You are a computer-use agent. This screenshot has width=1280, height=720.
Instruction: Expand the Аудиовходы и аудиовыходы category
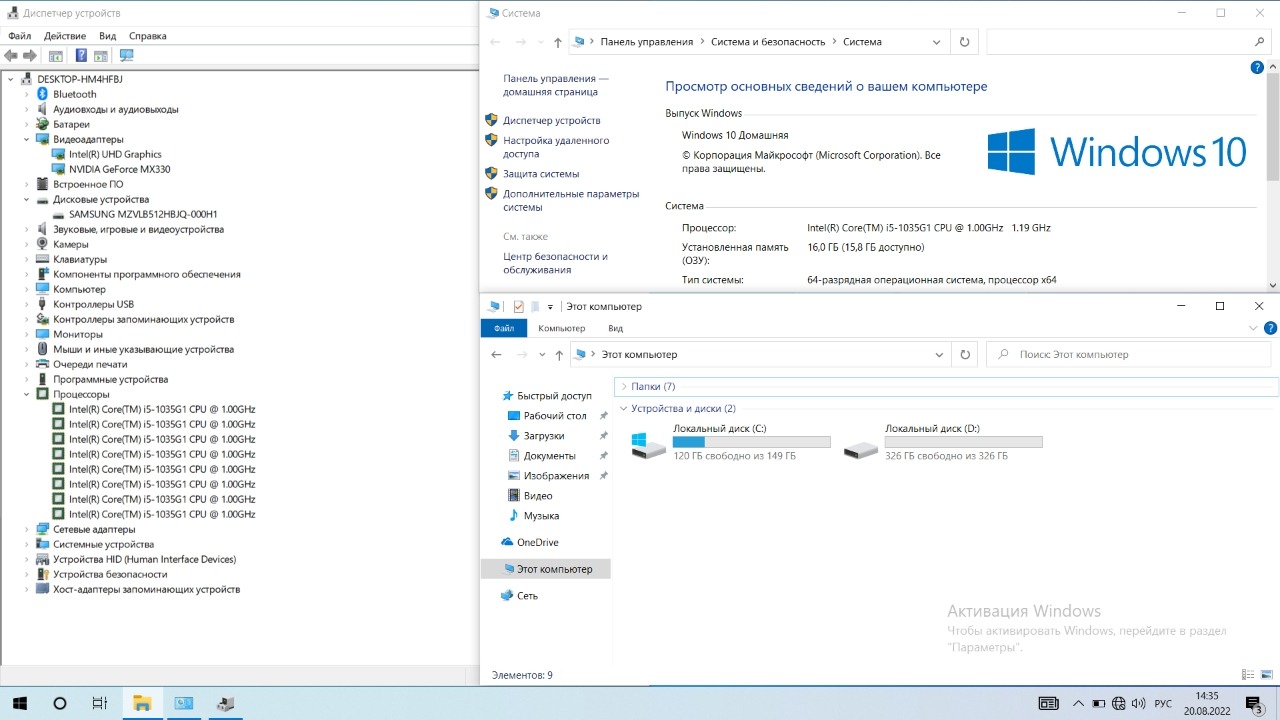click(27, 109)
